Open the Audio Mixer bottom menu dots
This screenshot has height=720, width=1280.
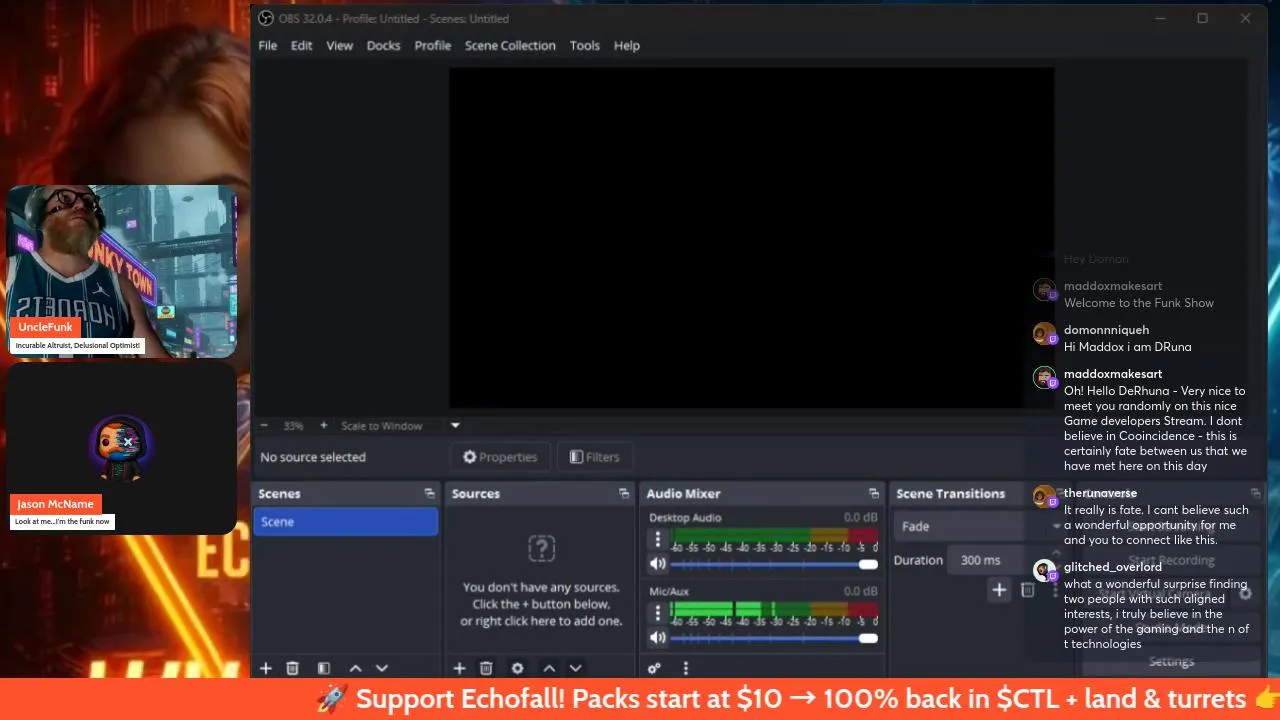pyautogui.click(x=686, y=668)
